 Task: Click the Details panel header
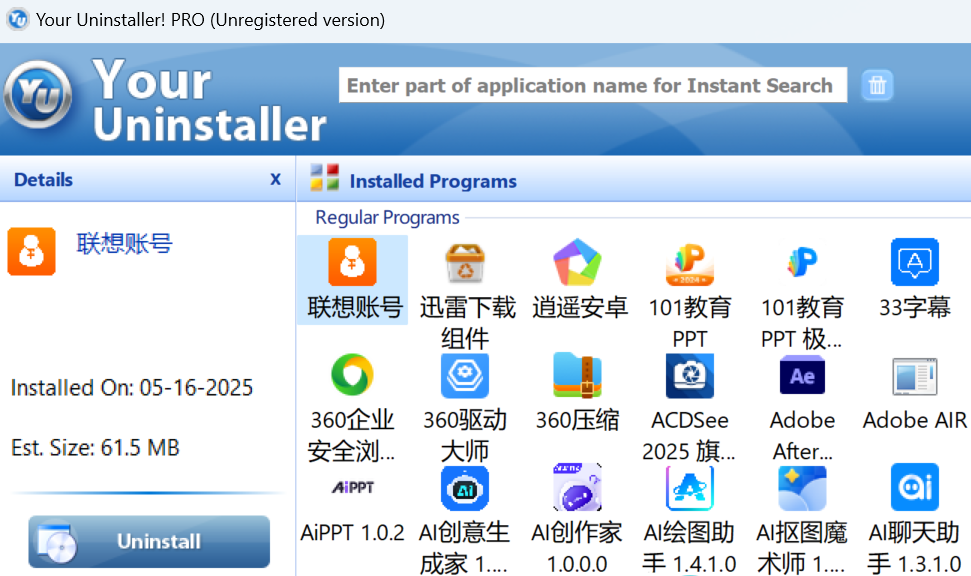click(x=43, y=180)
